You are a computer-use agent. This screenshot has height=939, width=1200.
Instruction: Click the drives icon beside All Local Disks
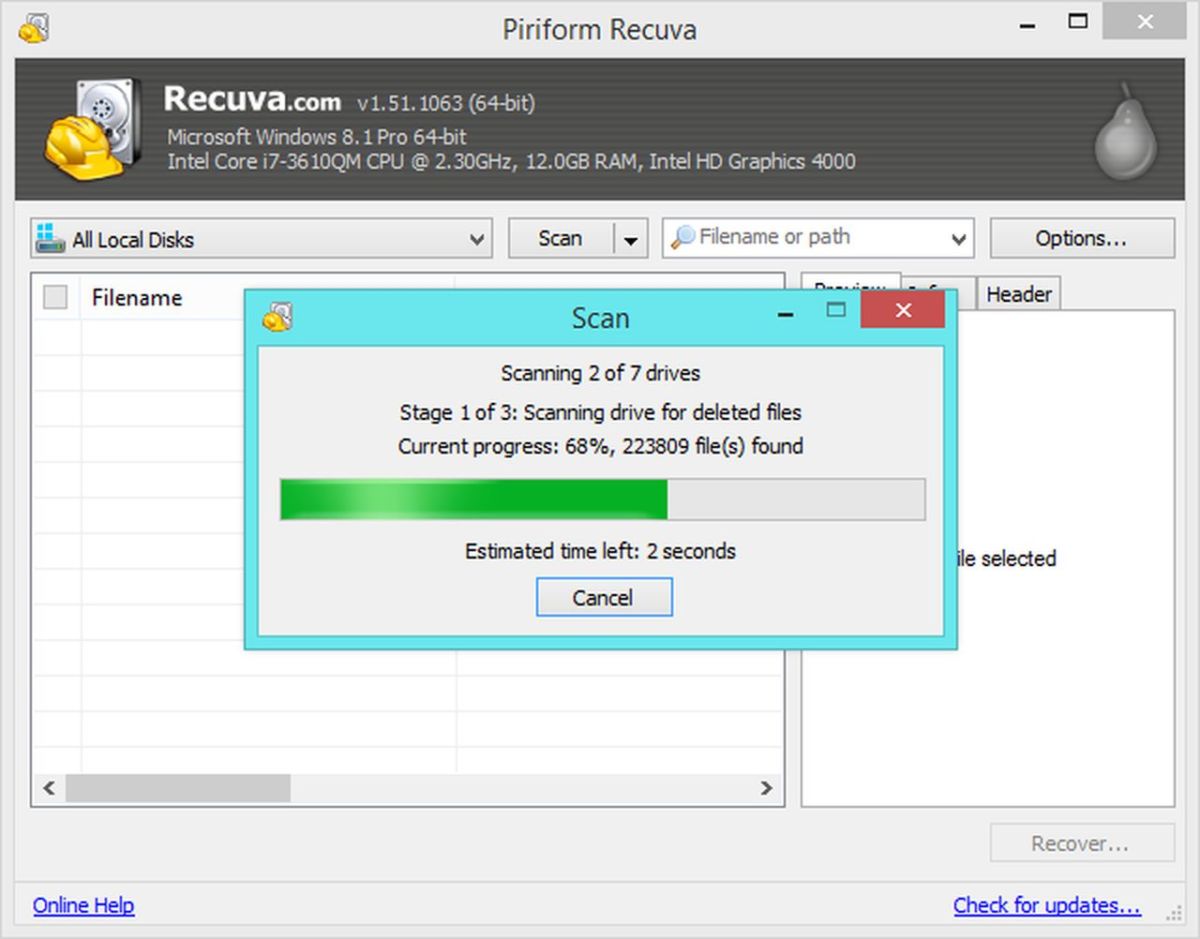tap(50, 238)
